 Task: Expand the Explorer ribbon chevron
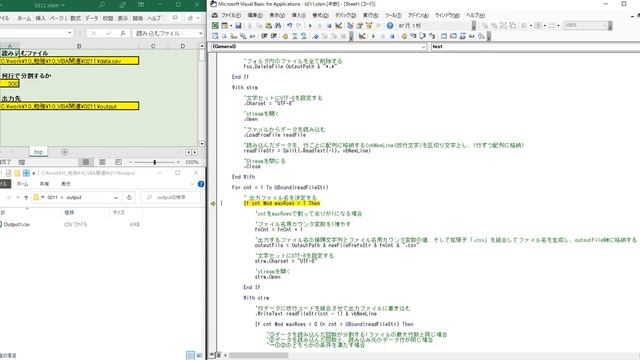click(x=192, y=184)
